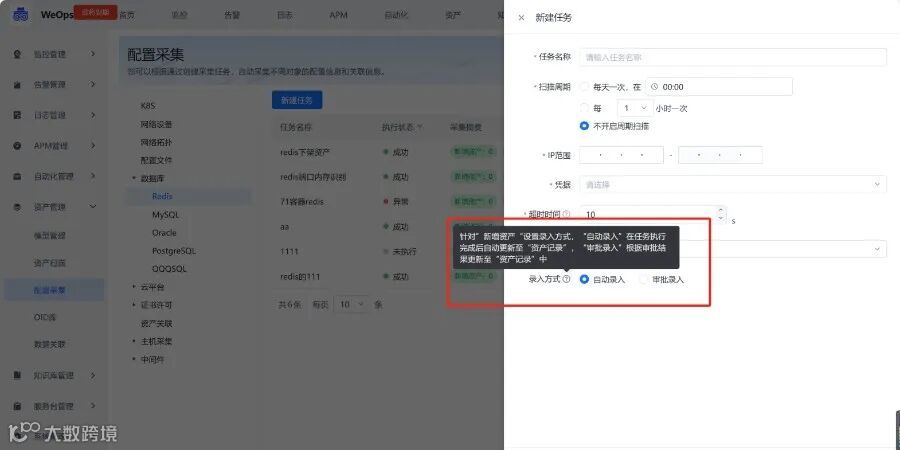Click the 任务名称 input field
Screen dimensions: 900x450
[x=733, y=57]
